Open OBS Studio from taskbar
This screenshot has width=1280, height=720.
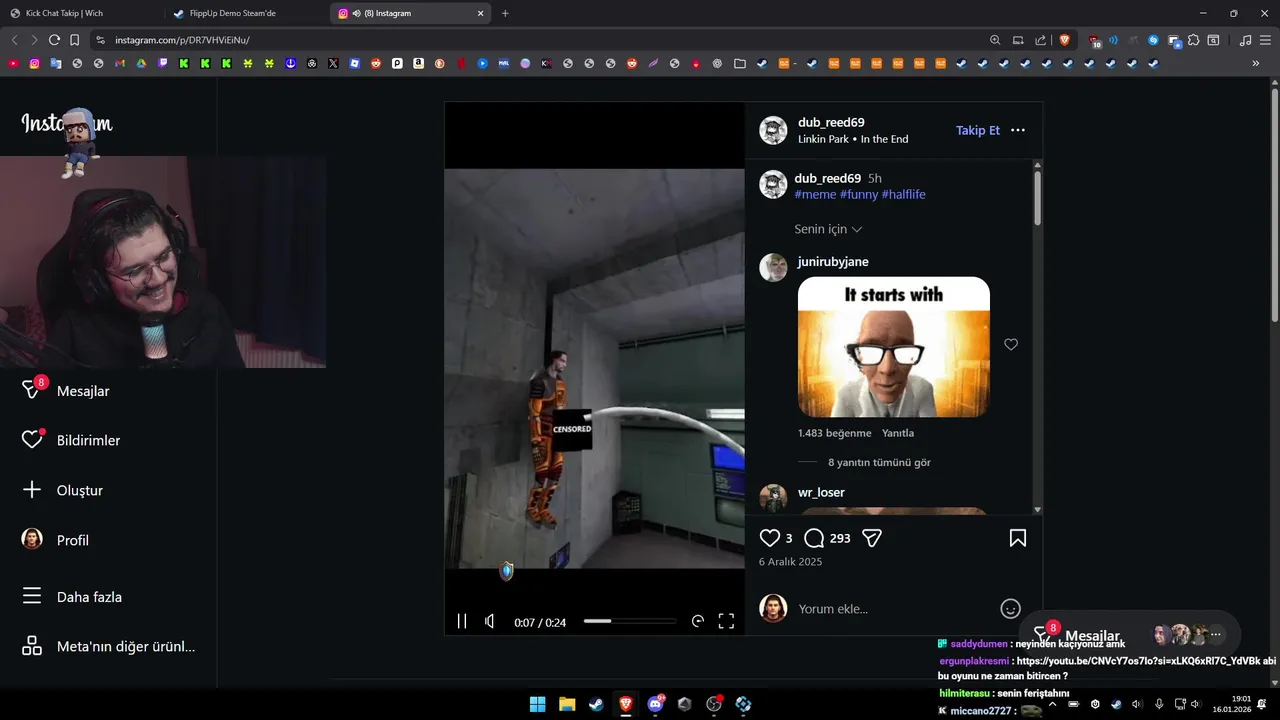[x=714, y=704]
